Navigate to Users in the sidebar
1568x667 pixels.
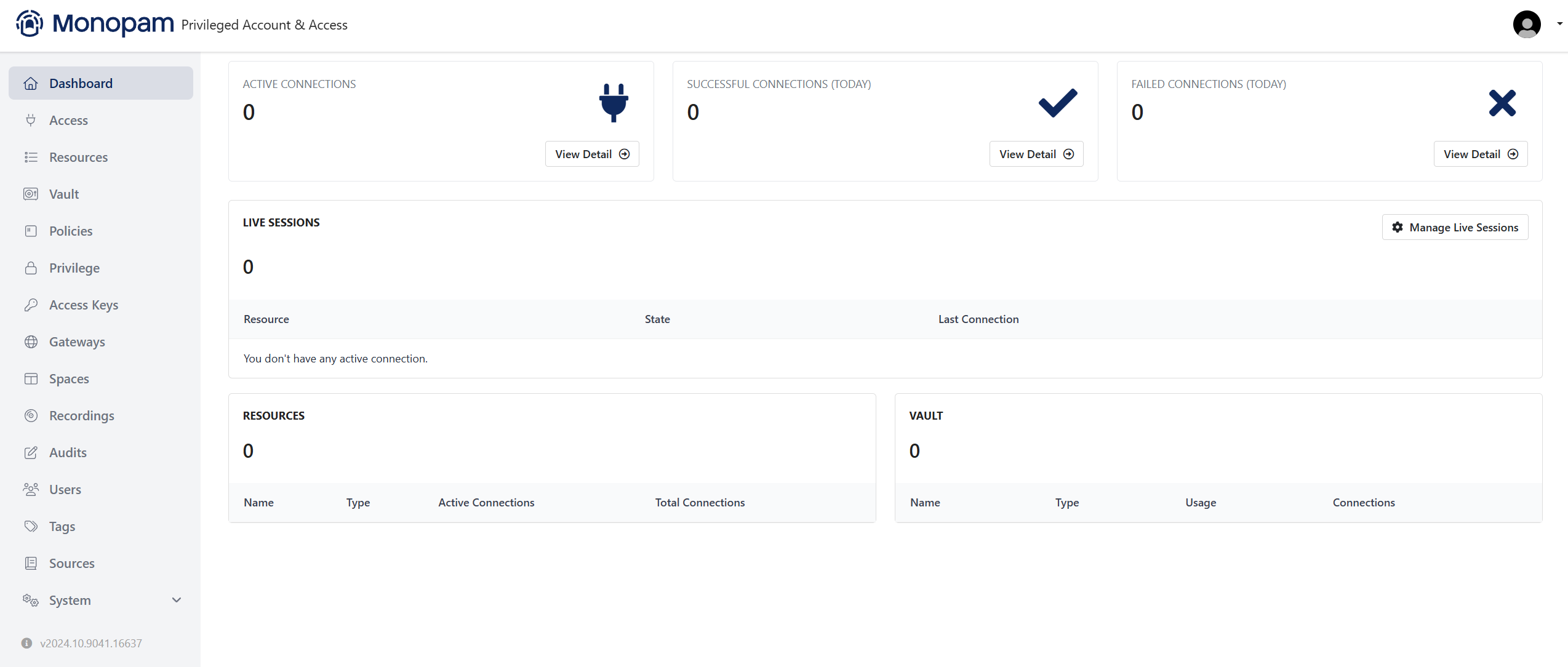point(65,490)
